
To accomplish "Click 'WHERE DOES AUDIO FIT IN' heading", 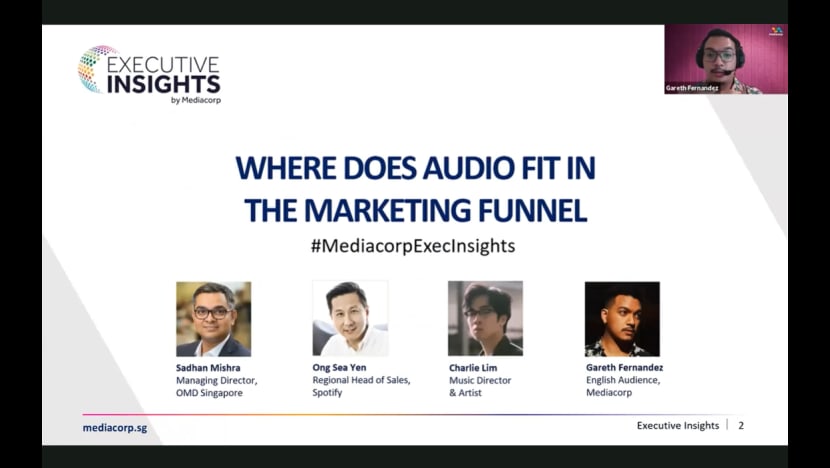I will tap(416, 168).
